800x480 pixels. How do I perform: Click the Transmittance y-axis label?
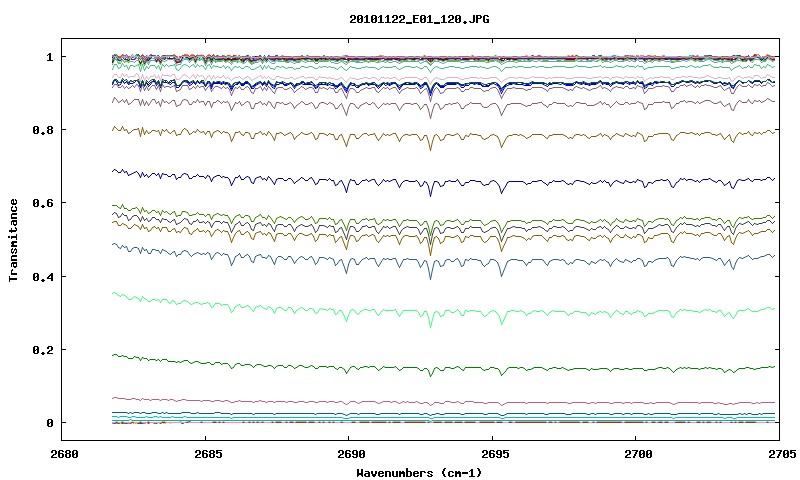tap(13, 240)
